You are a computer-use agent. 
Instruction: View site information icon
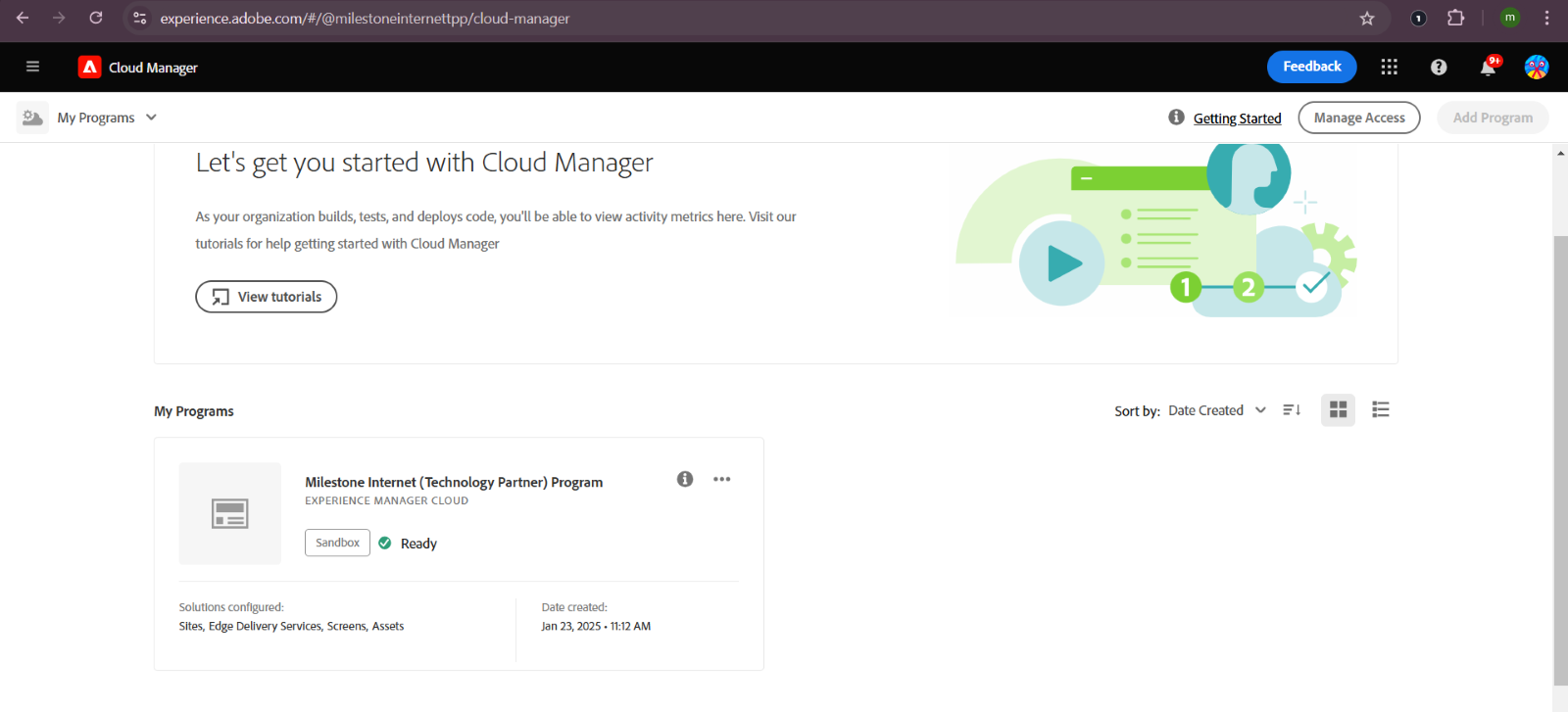[140, 18]
